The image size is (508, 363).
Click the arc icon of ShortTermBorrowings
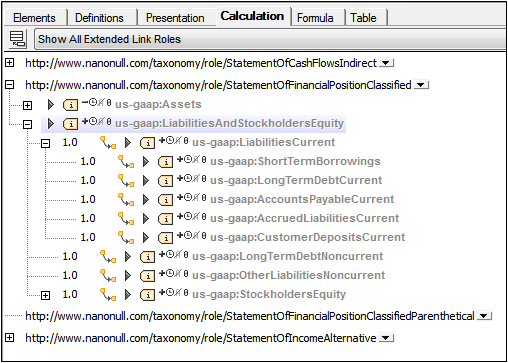coord(126,162)
